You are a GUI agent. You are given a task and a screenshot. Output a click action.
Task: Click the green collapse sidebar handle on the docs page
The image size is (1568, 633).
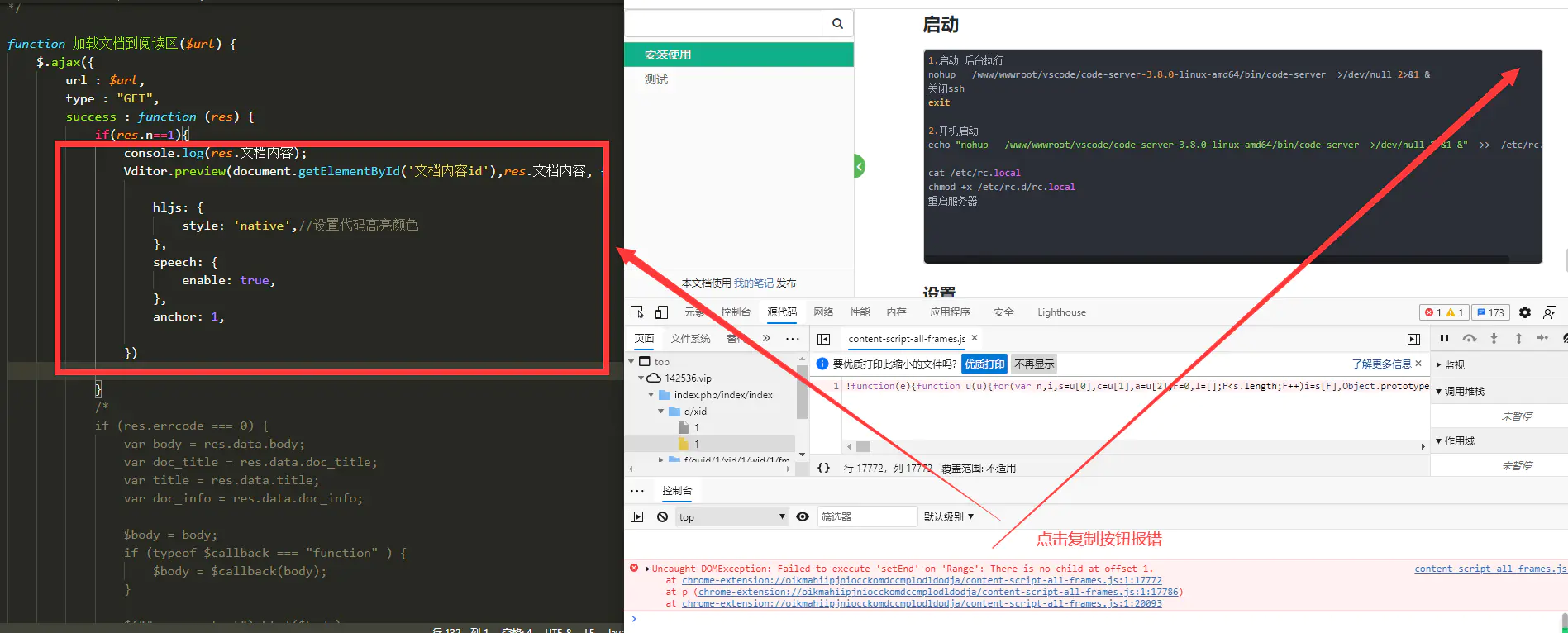click(859, 167)
